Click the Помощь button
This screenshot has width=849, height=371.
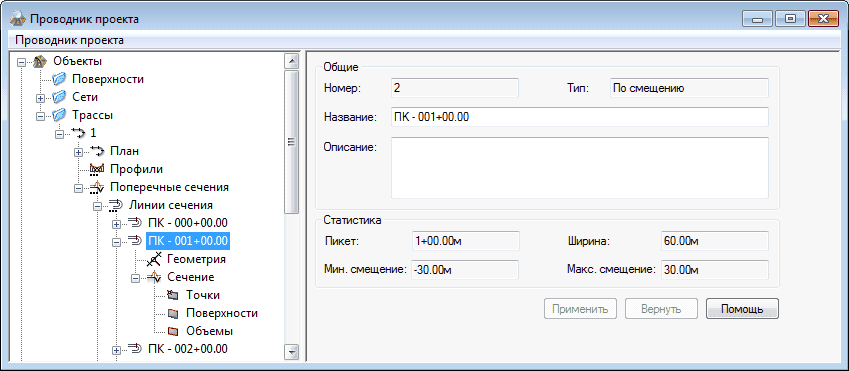click(742, 309)
